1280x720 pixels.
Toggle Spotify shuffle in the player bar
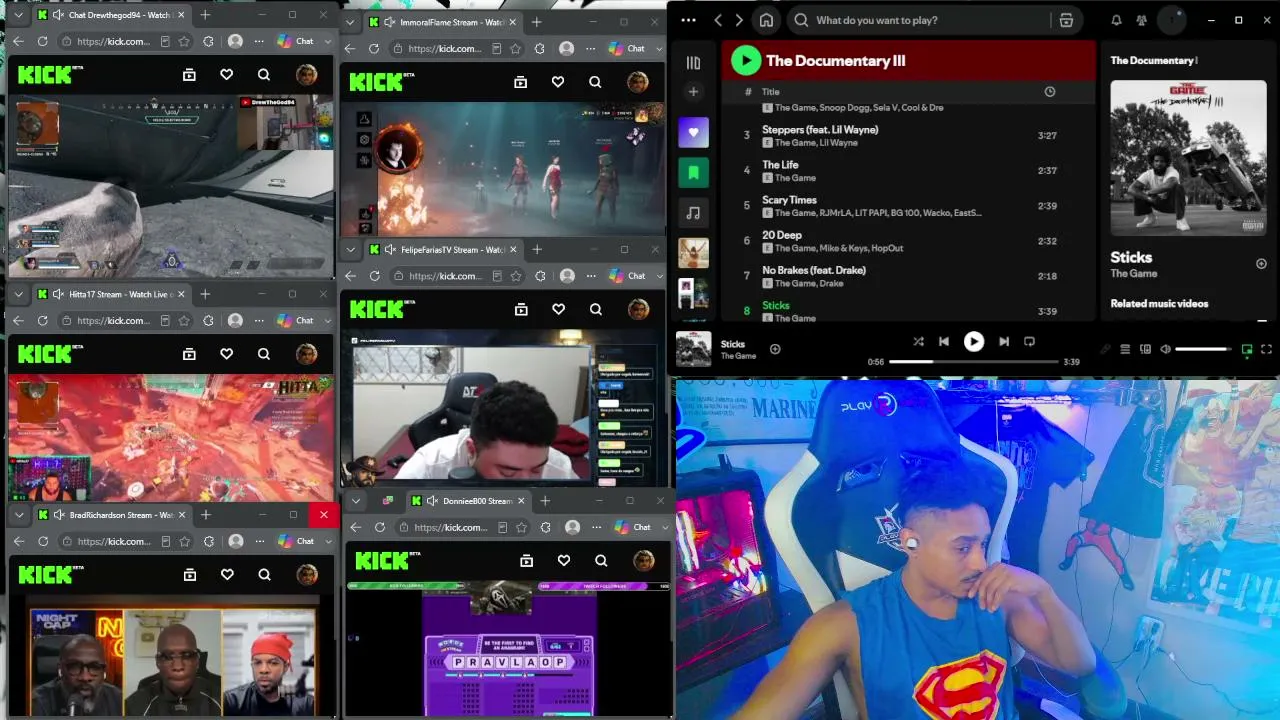point(918,342)
